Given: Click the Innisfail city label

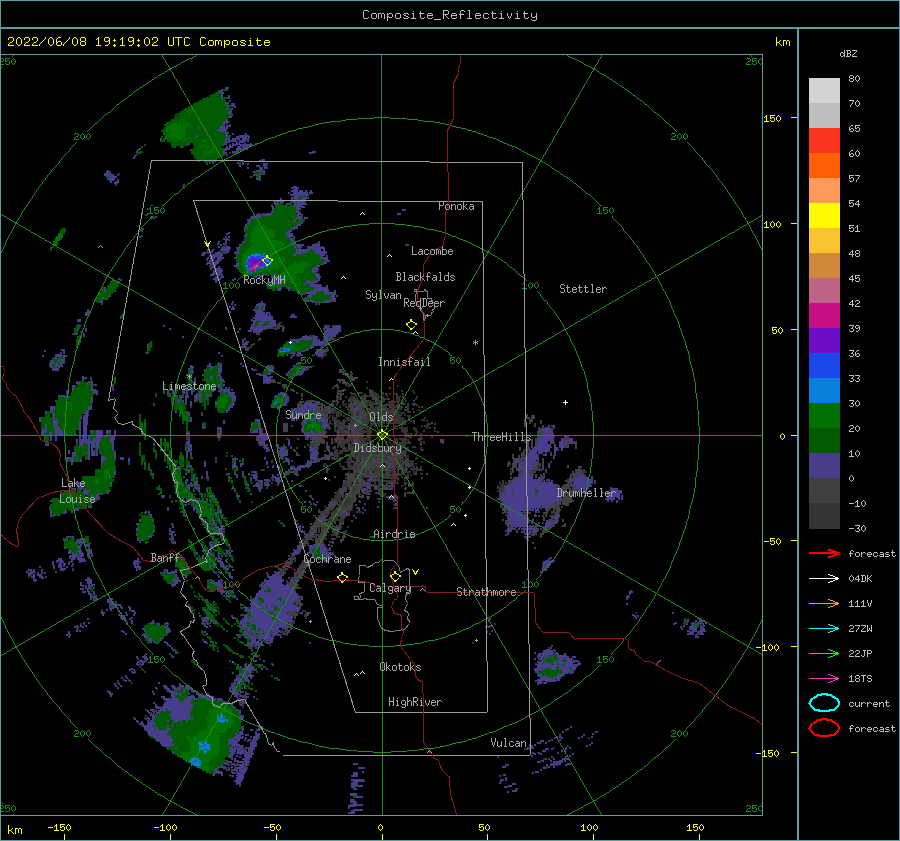Looking at the screenshot, I should [x=404, y=362].
